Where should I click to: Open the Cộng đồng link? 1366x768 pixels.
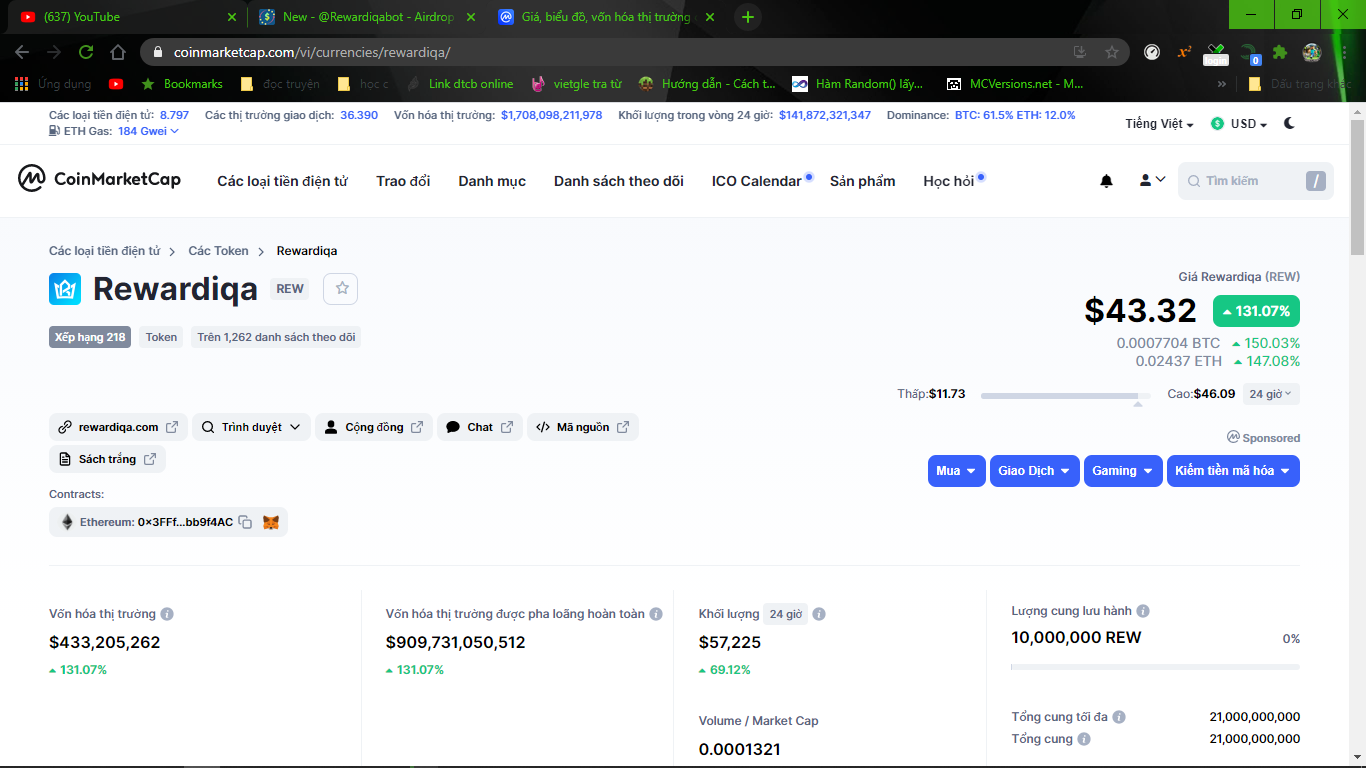374,427
